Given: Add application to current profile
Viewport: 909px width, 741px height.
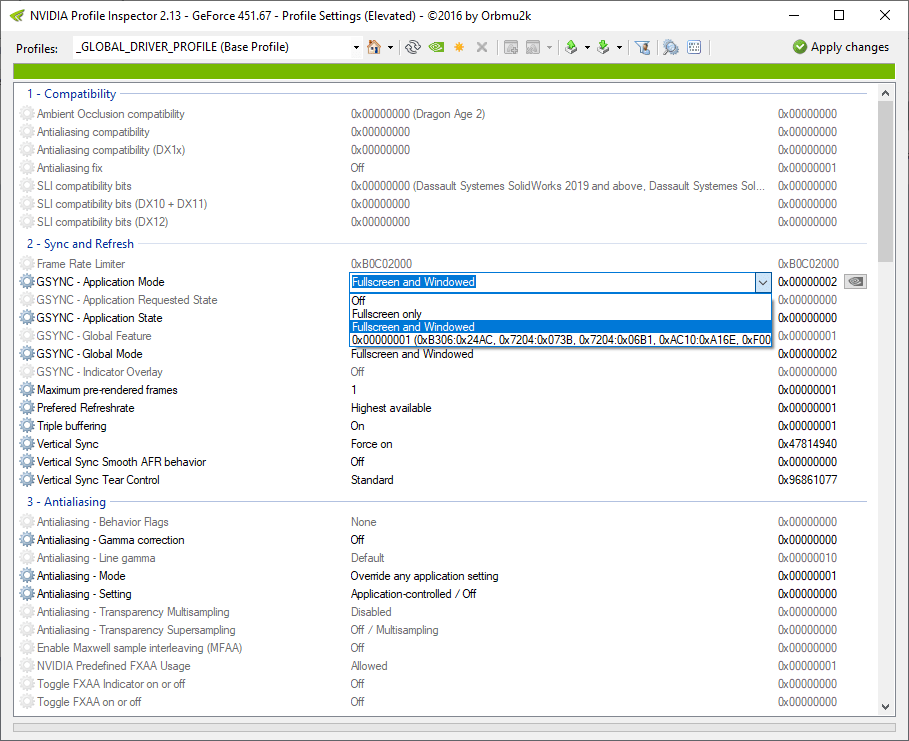Looking at the screenshot, I should pos(512,46).
